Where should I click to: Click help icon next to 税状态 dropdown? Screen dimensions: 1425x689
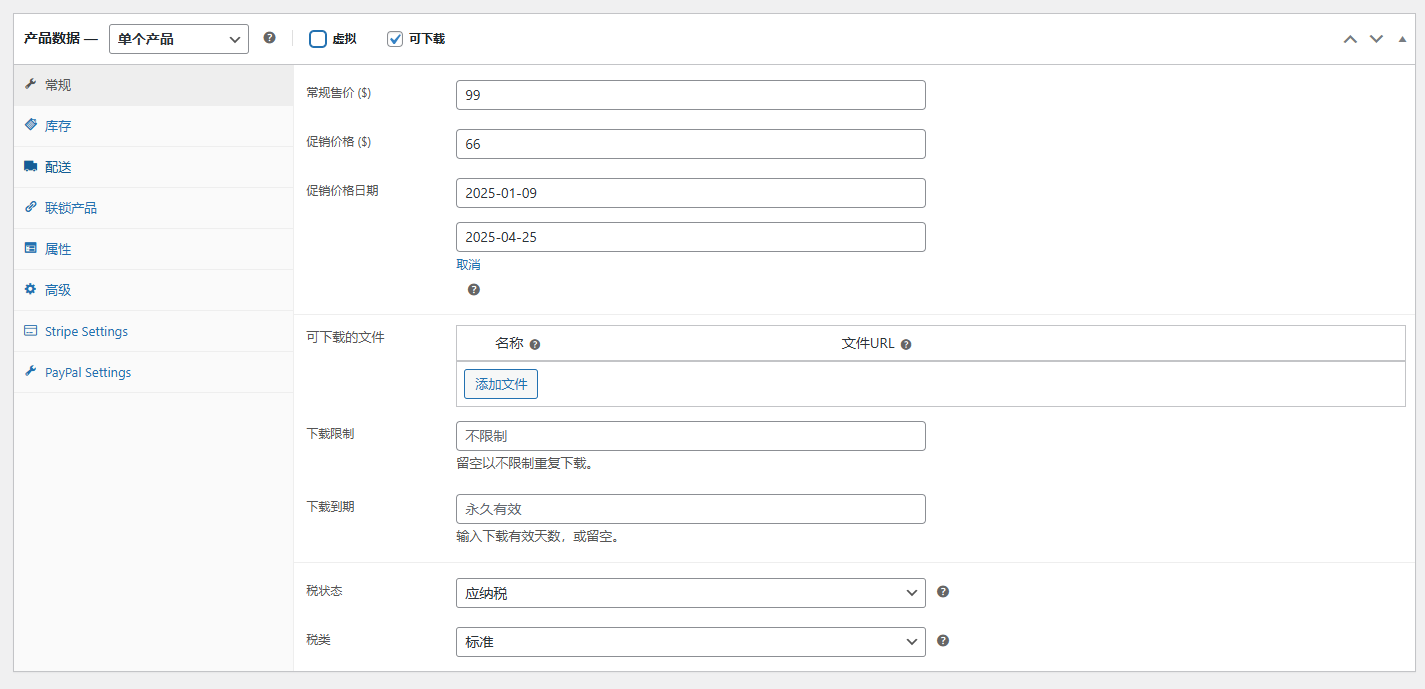click(943, 591)
